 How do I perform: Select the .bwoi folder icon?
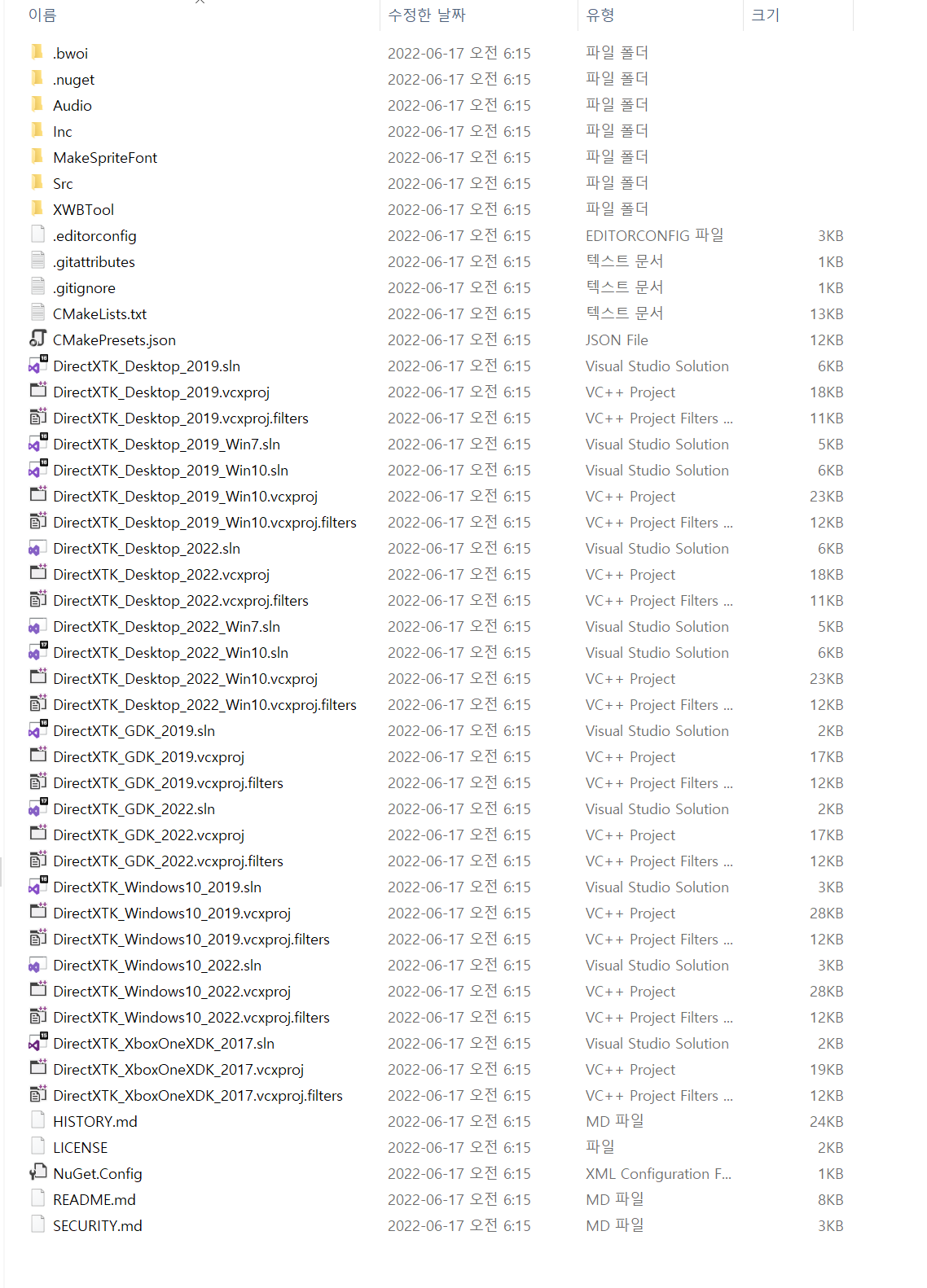[x=37, y=53]
